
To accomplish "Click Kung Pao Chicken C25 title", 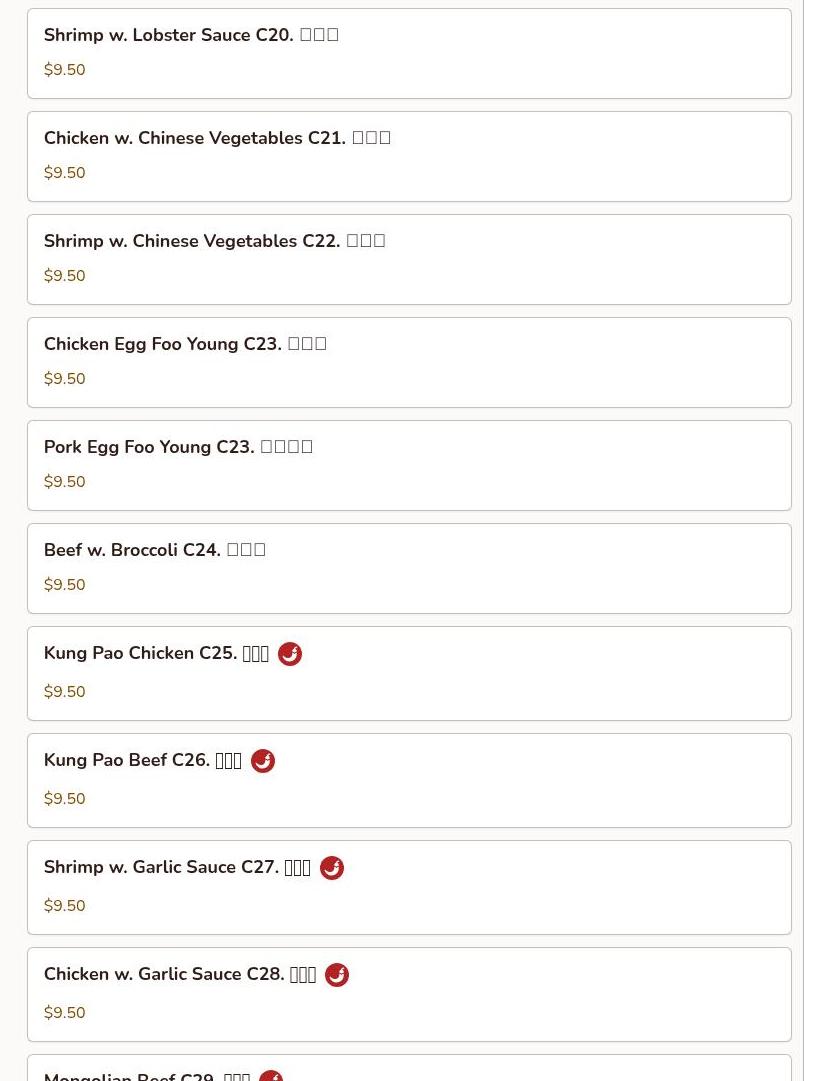I will coord(140,654).
